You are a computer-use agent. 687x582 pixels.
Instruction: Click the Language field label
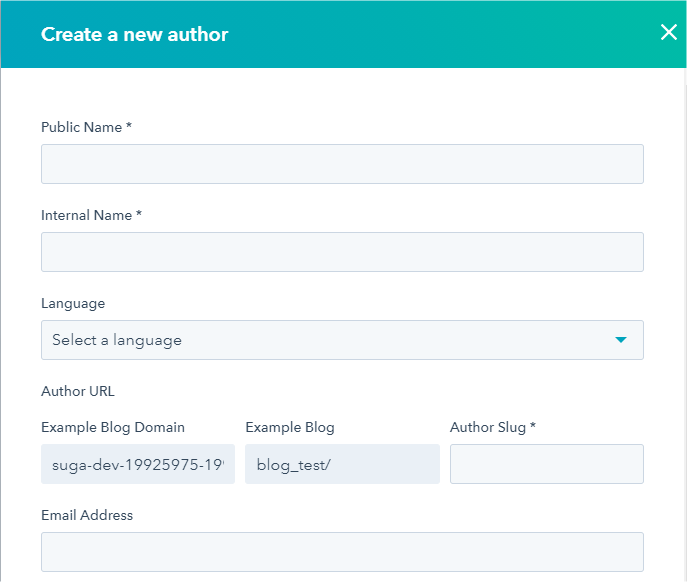[73, 303]
